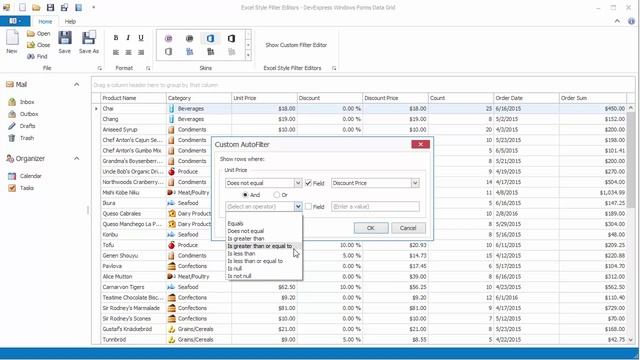The width and height of the screenshot is (640, 360).
Task: Collapse the Mail navigation group
Action: click(x=76, y=84)
